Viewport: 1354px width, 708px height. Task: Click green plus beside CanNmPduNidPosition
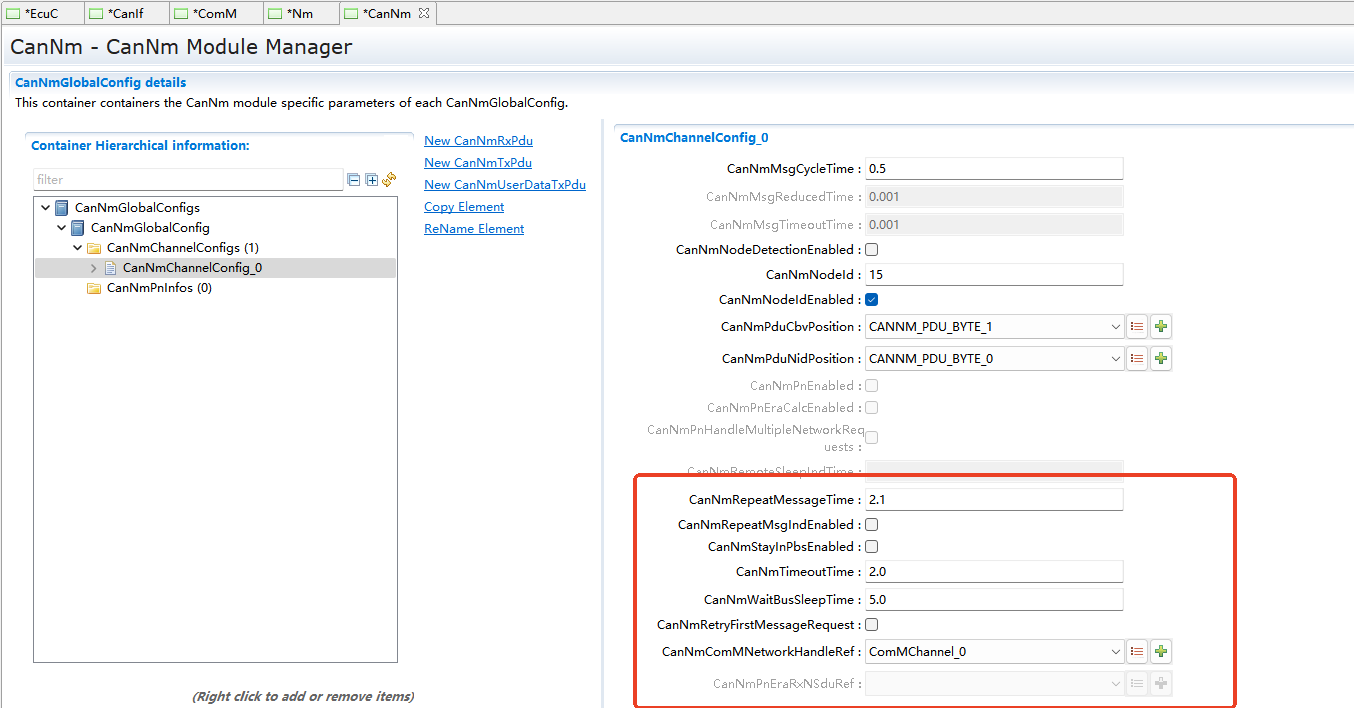pyautogui.click(x=1160, y=358)
